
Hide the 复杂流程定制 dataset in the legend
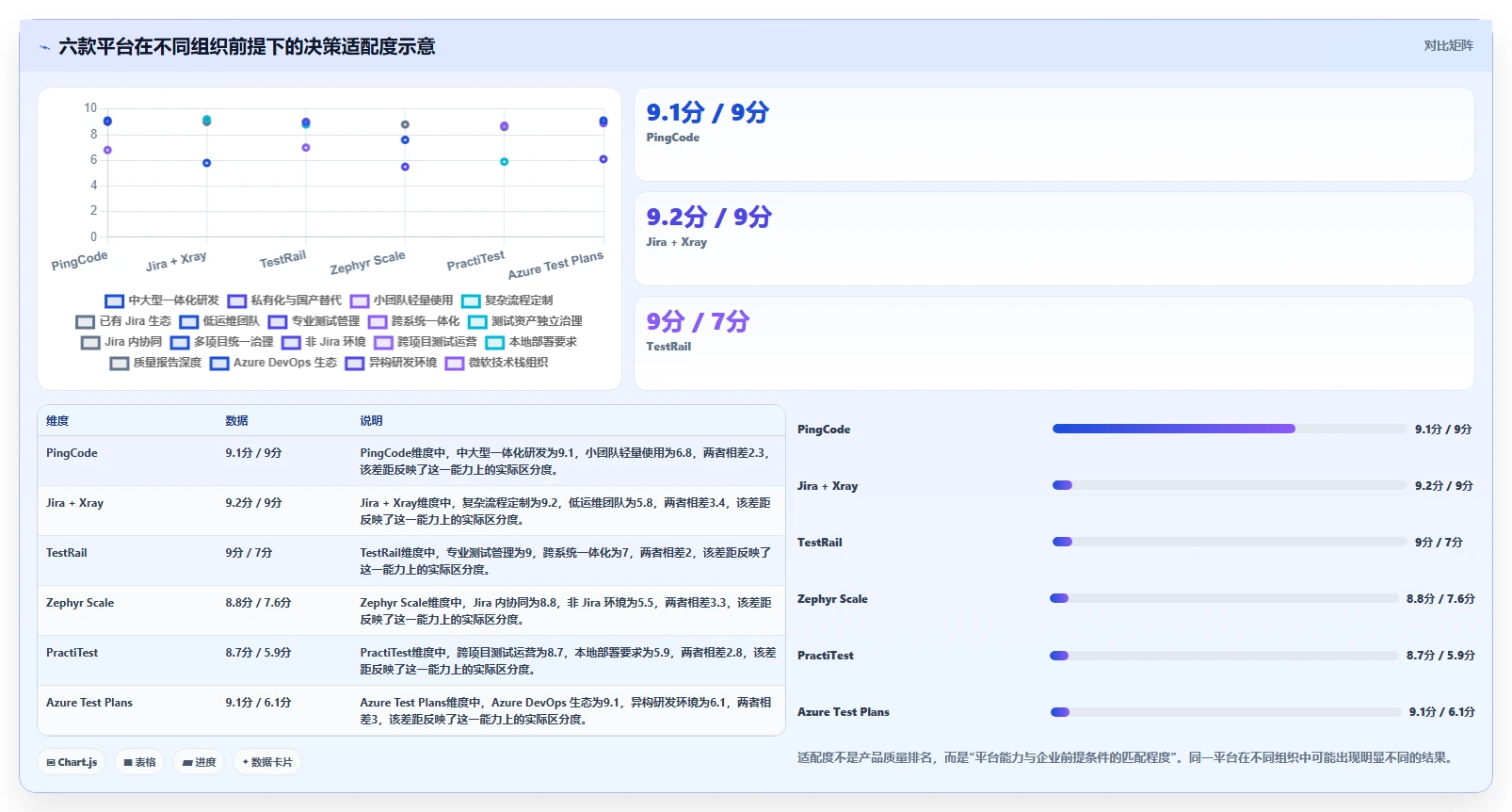coord(507,300)
